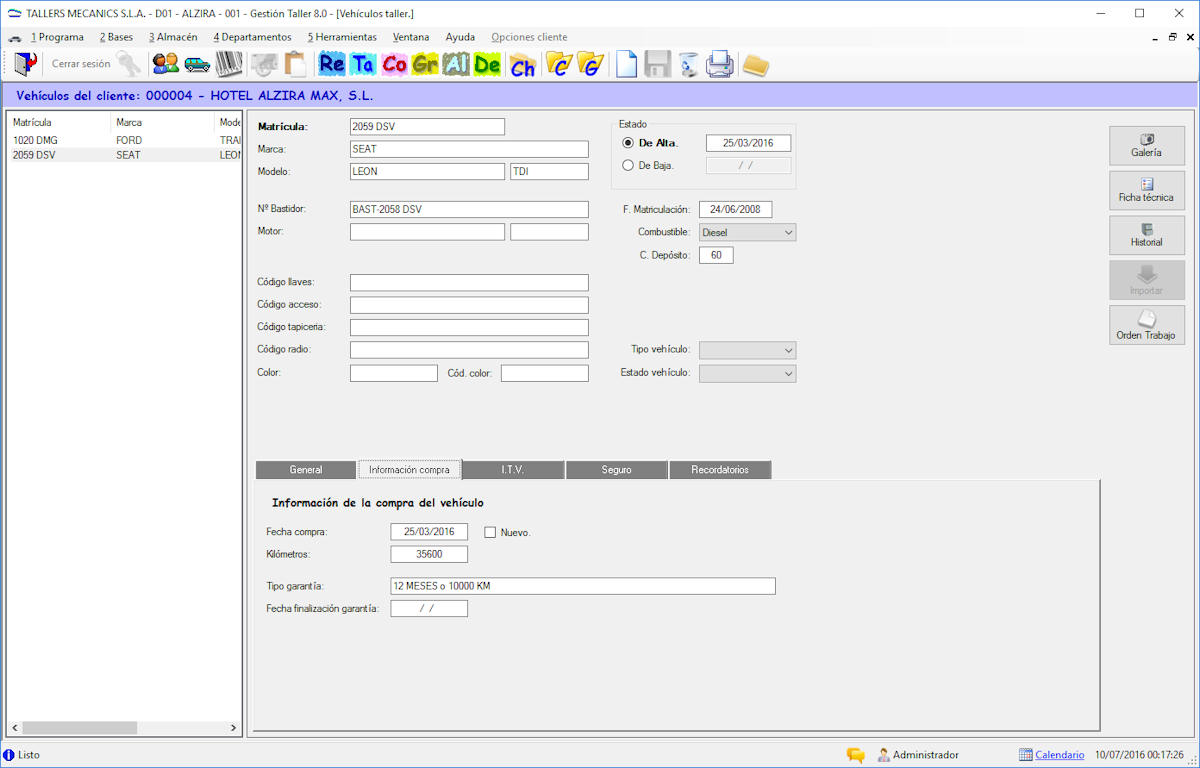Click the barcode toolbar icon
This screenshot has height=768, width=1200.
point(229,64)
